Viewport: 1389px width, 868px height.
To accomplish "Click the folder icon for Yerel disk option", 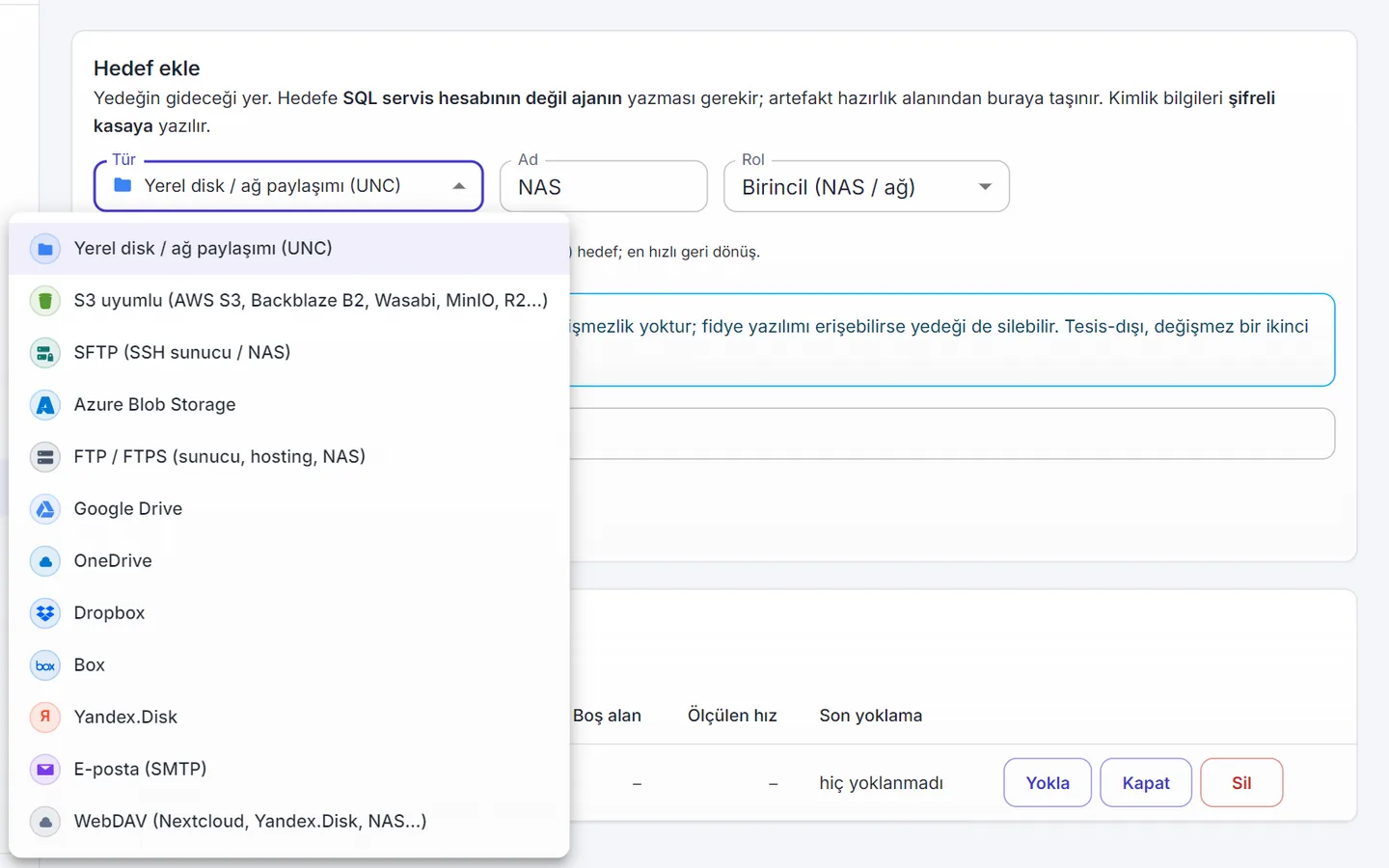I will pyautogui.click(x=45, y=249).
